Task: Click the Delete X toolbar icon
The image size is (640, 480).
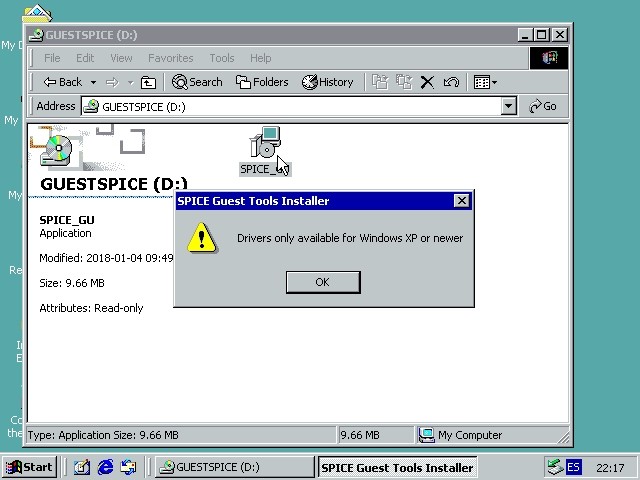Action: pyautogui.click(x=427, y=82)
